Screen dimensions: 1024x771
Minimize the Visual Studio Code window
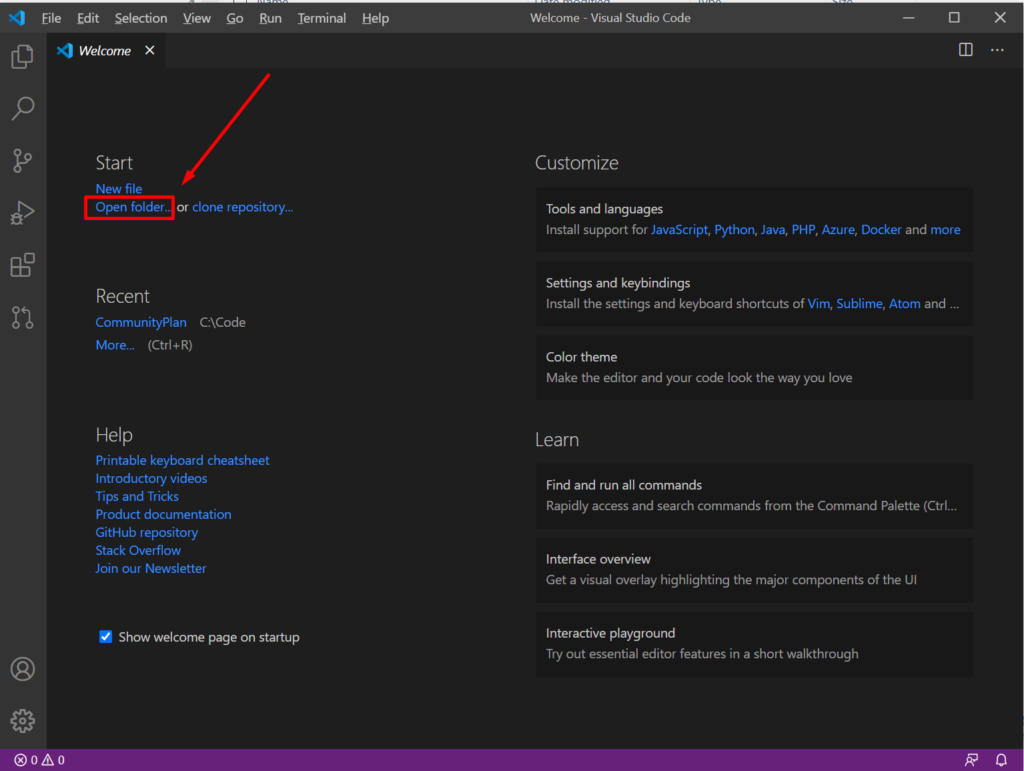908,18
